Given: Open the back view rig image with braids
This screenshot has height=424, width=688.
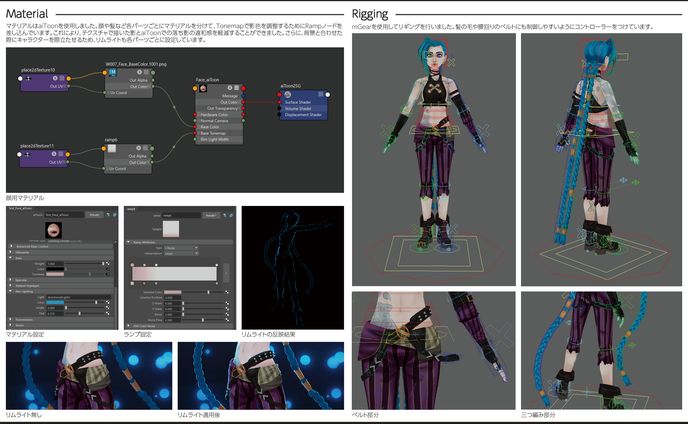Looking at the screenshot, I should tap(601, 159).
